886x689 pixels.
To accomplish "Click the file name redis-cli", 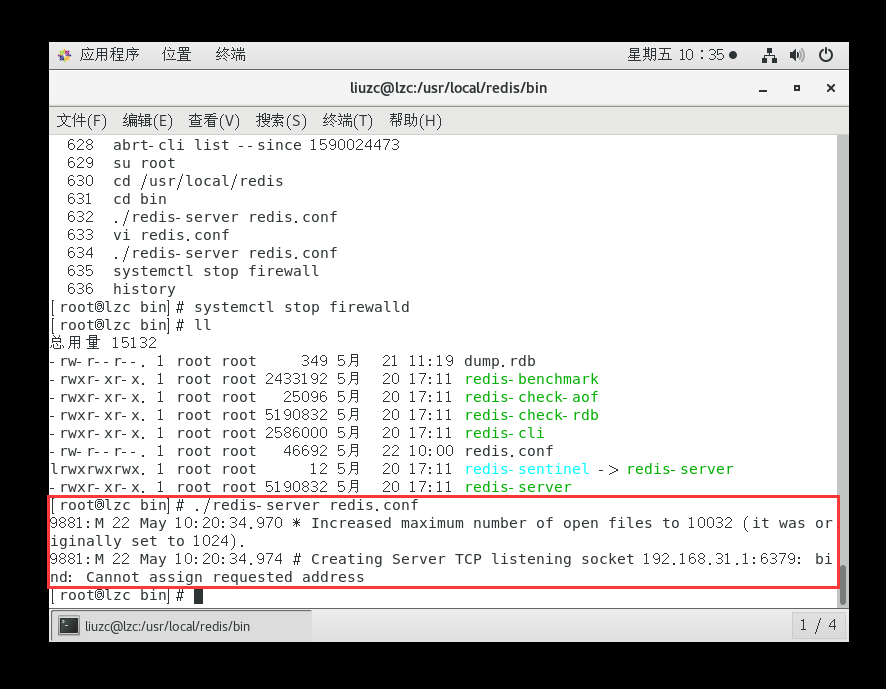I will pos(504,434).
